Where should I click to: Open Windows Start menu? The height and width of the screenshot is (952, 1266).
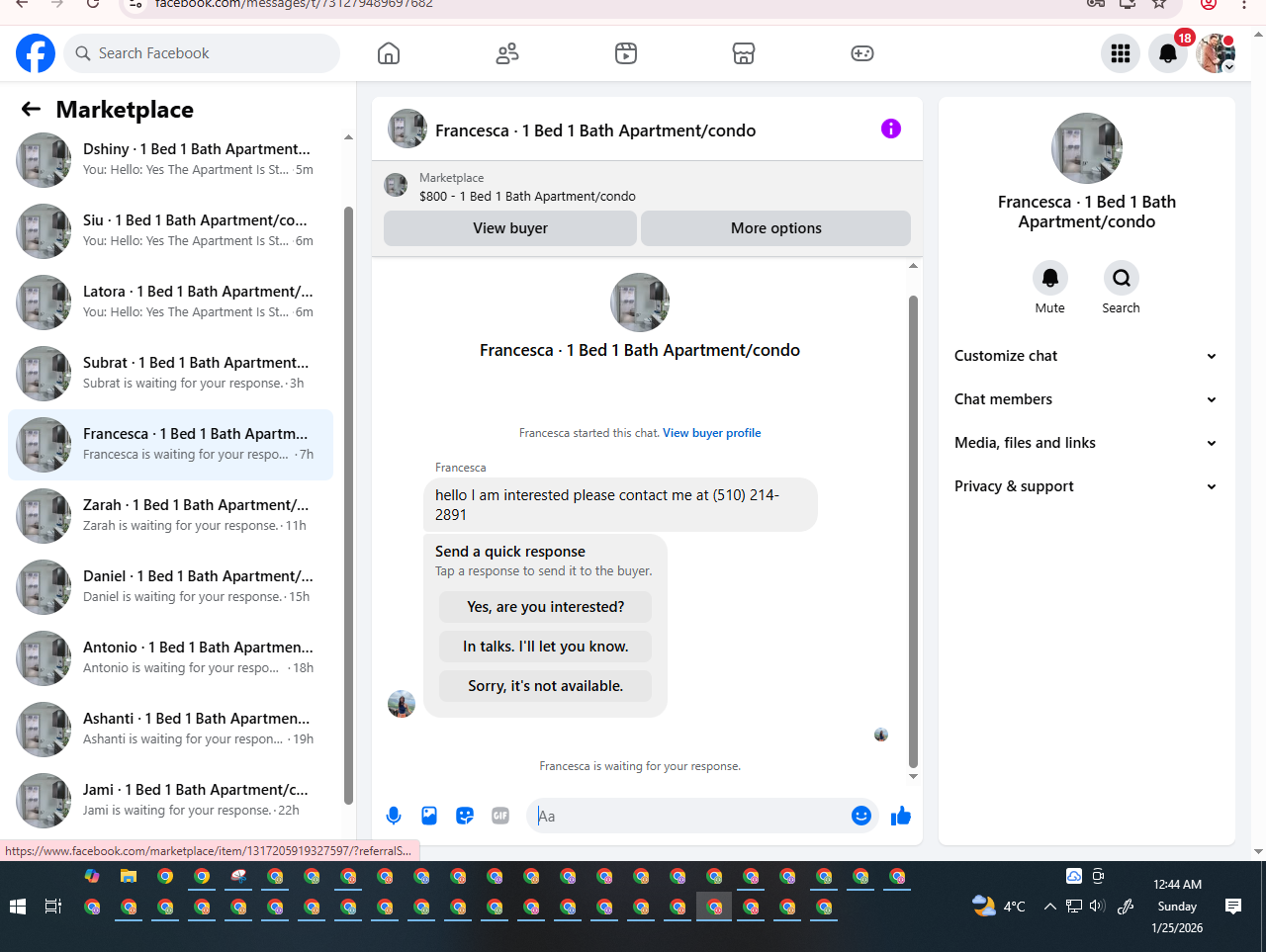click(x=17, y=907)
